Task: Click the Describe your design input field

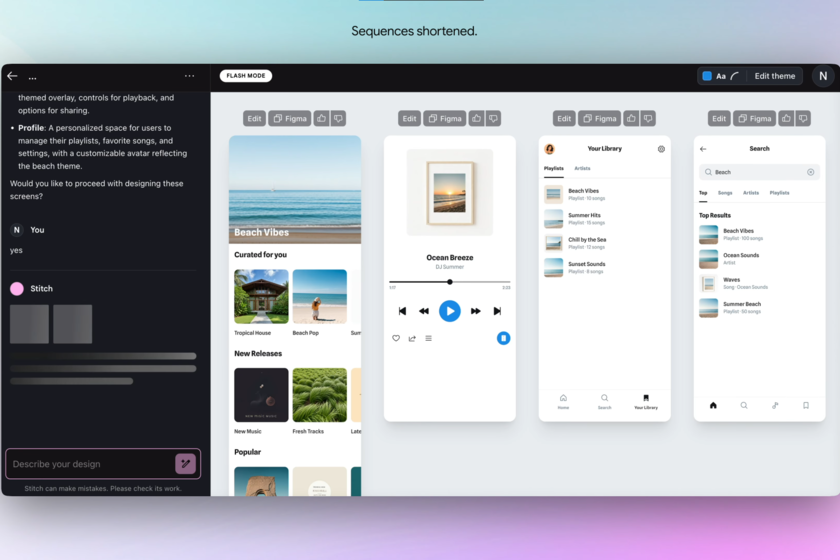Action: point(88,464)
